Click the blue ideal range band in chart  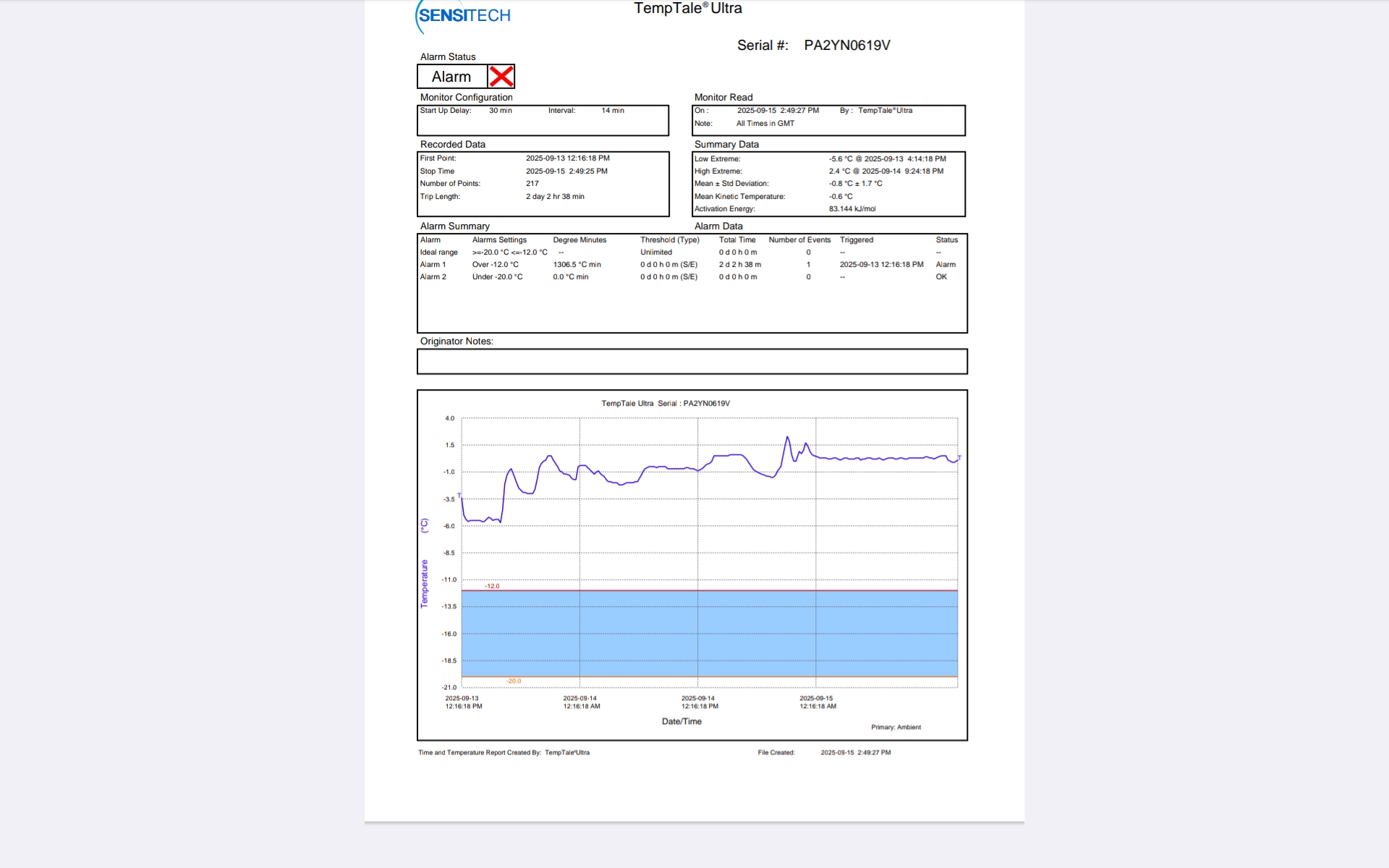click(709, 634)
